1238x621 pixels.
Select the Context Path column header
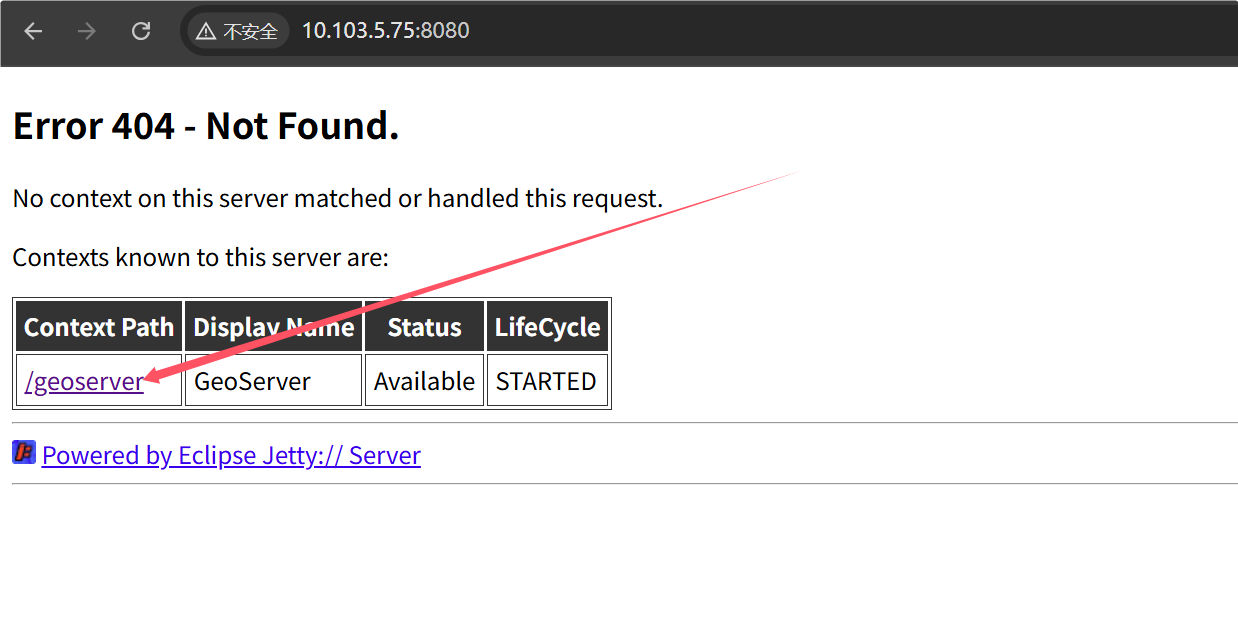tap(99, 327)
